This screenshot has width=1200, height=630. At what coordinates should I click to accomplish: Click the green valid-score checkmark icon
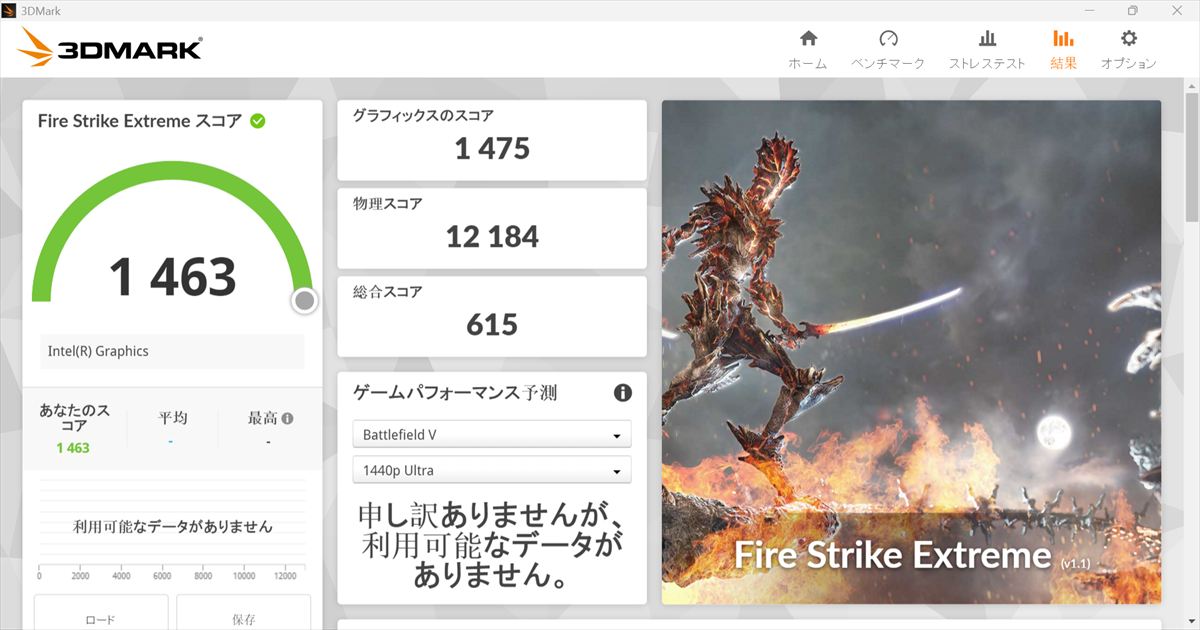[x=257, y=121]
